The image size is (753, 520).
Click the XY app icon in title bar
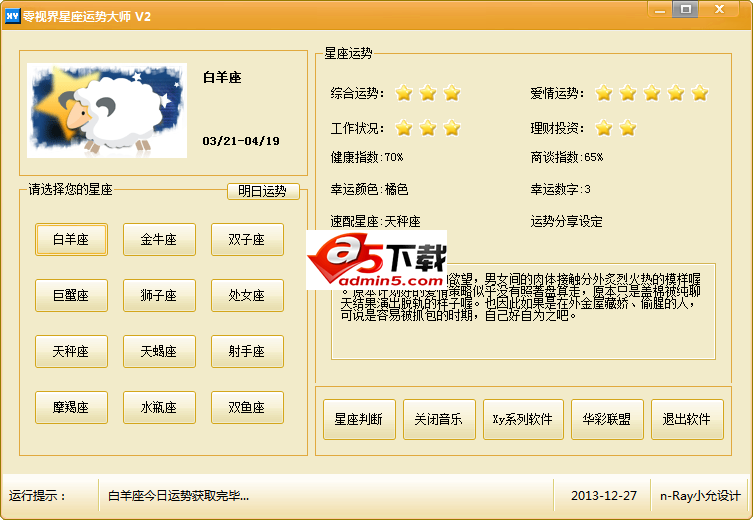click(x=12, y=16)
